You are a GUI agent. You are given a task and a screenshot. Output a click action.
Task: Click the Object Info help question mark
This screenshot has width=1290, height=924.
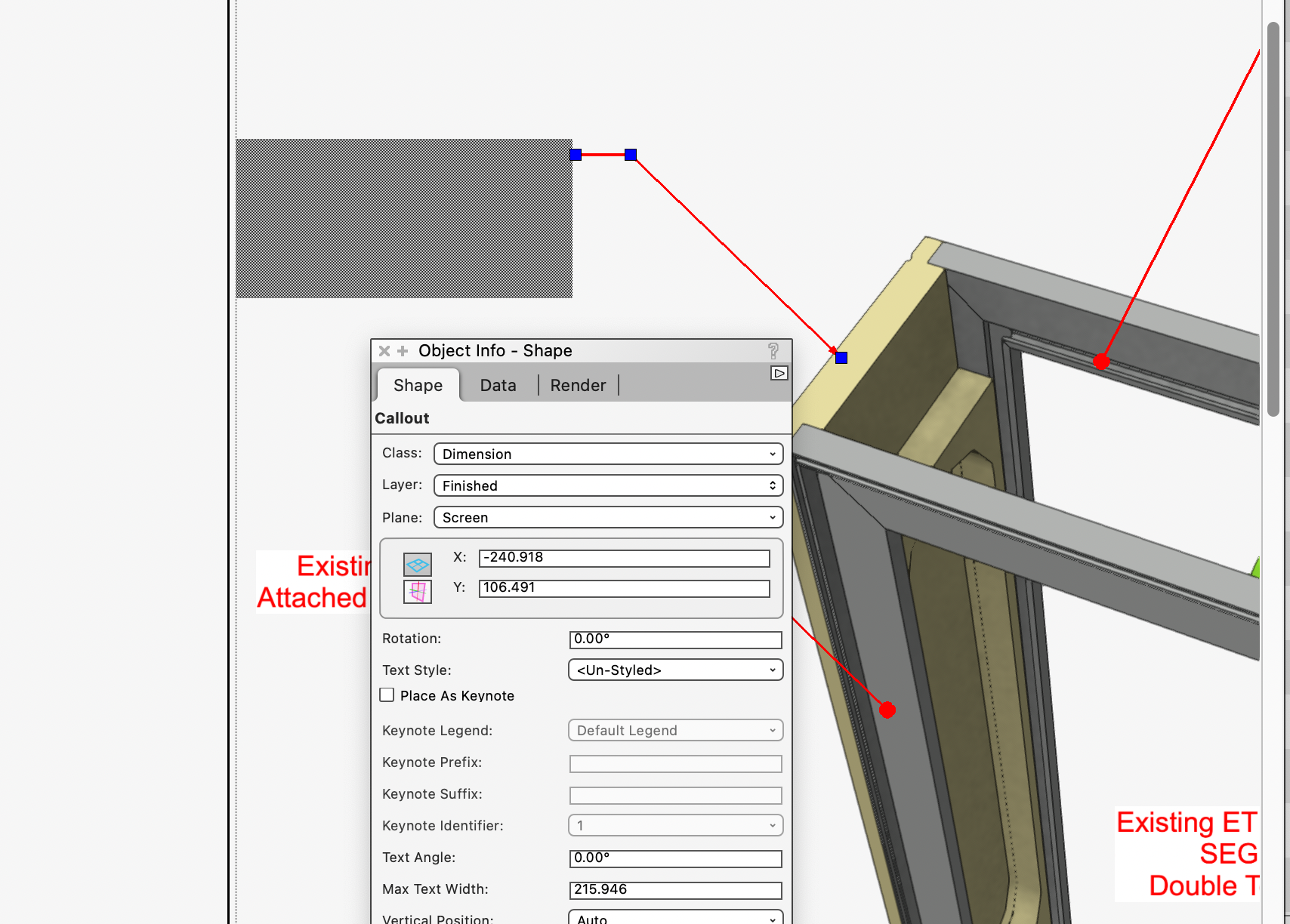pyautogui.click(x=773, y=351)
